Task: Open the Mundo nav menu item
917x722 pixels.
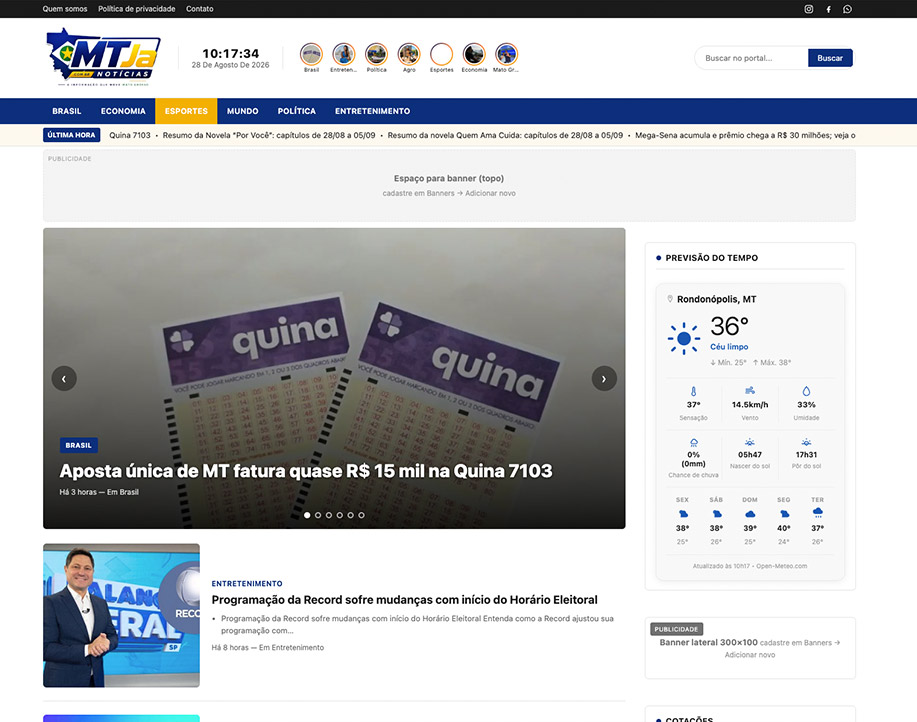Action: click(243, 111)
